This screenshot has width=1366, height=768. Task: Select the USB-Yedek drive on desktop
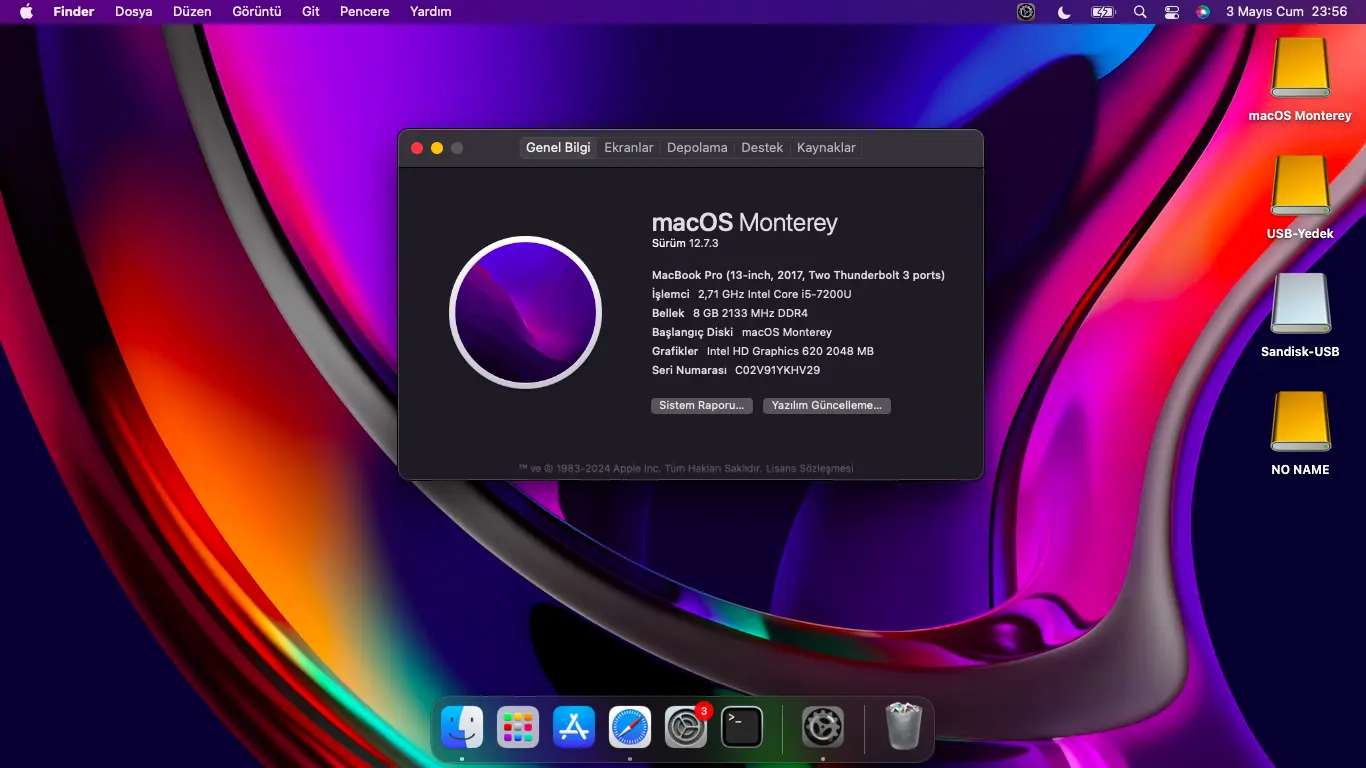1300,186
